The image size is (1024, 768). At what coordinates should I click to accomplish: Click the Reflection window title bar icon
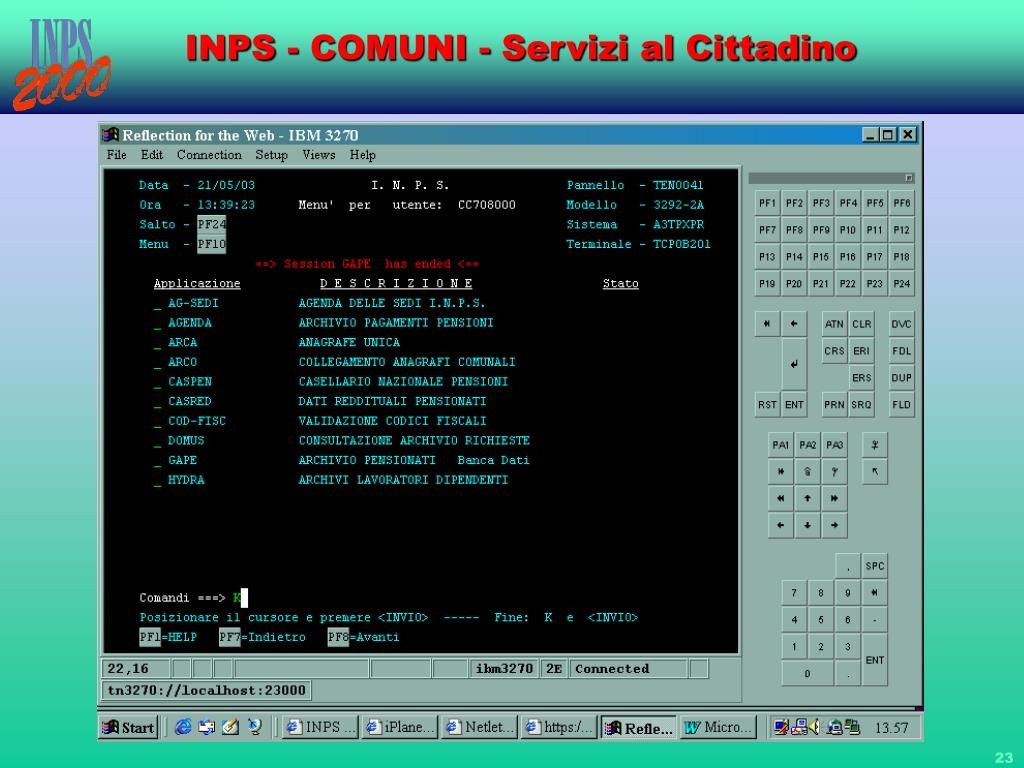[110, 135]
